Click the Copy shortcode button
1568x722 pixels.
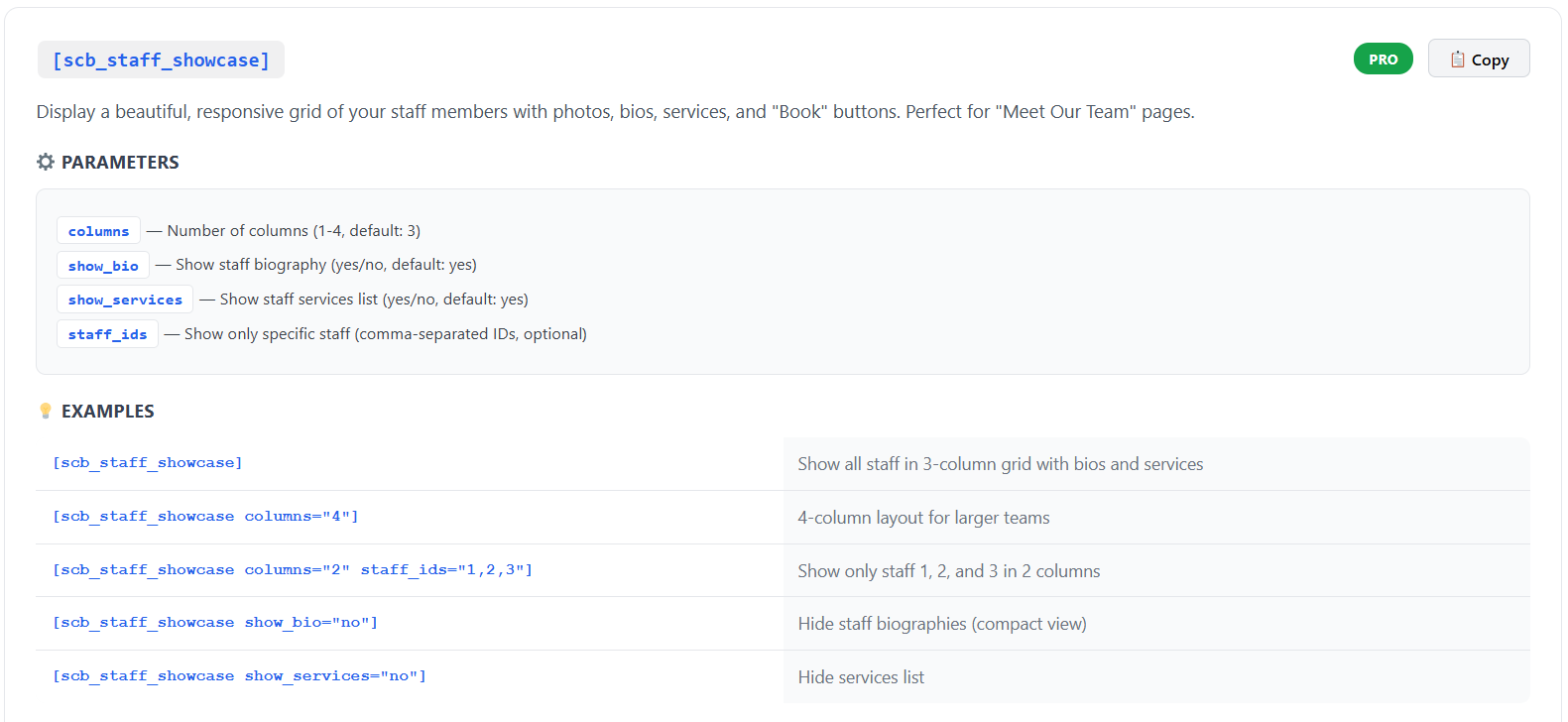pos(1478,60)
